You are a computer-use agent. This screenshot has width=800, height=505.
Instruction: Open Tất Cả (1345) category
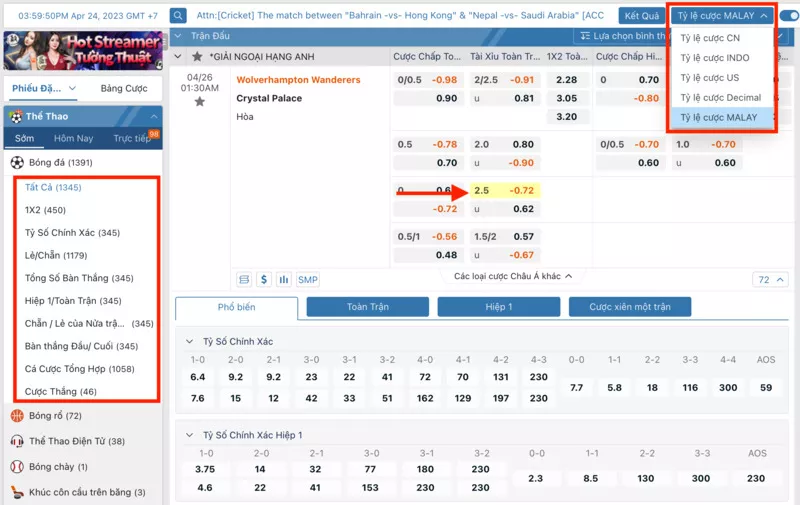coord(53,187)
